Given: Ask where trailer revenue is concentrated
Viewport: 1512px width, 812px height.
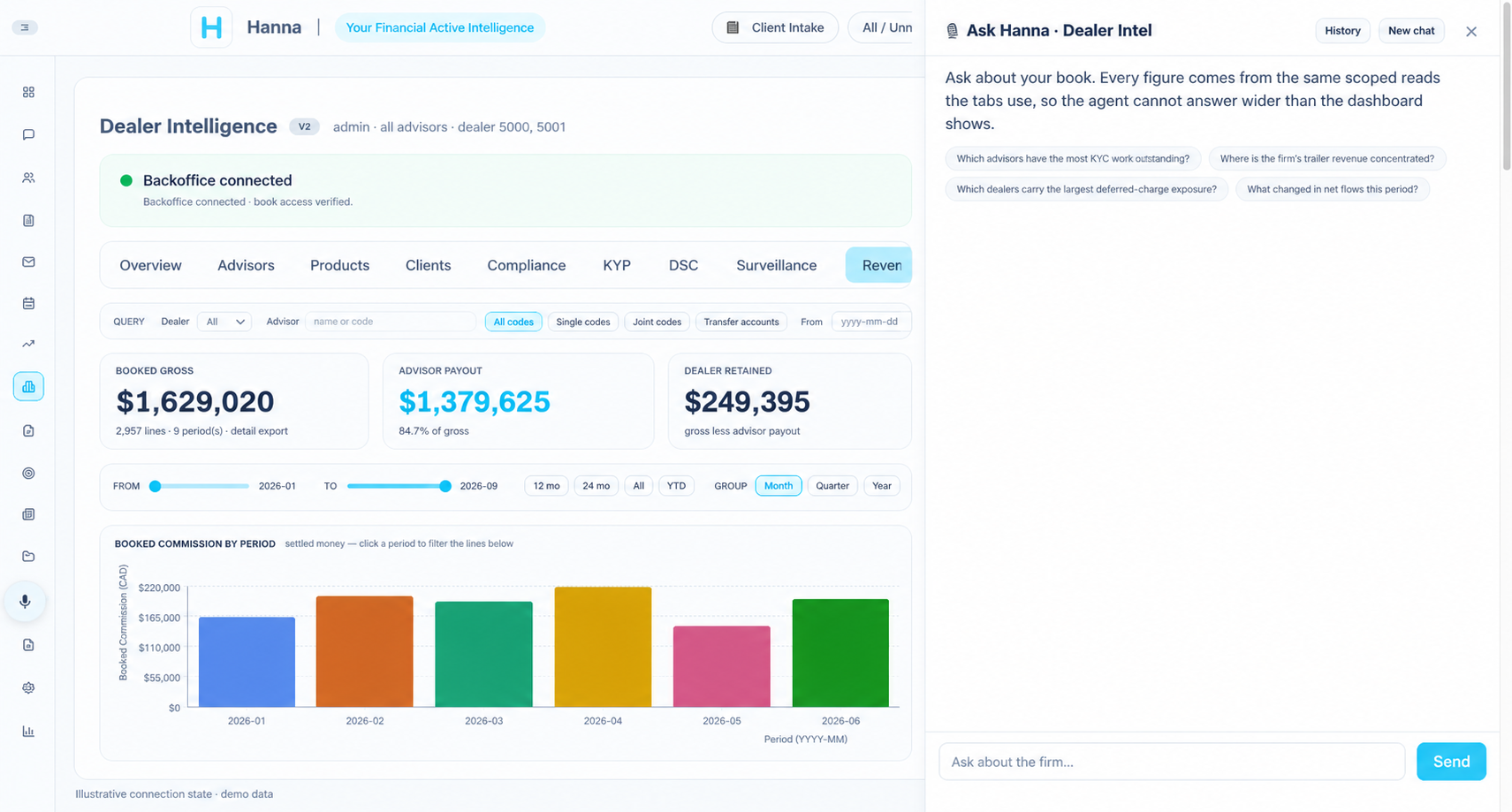Looking at the screenshot, I should [1327, 159].
